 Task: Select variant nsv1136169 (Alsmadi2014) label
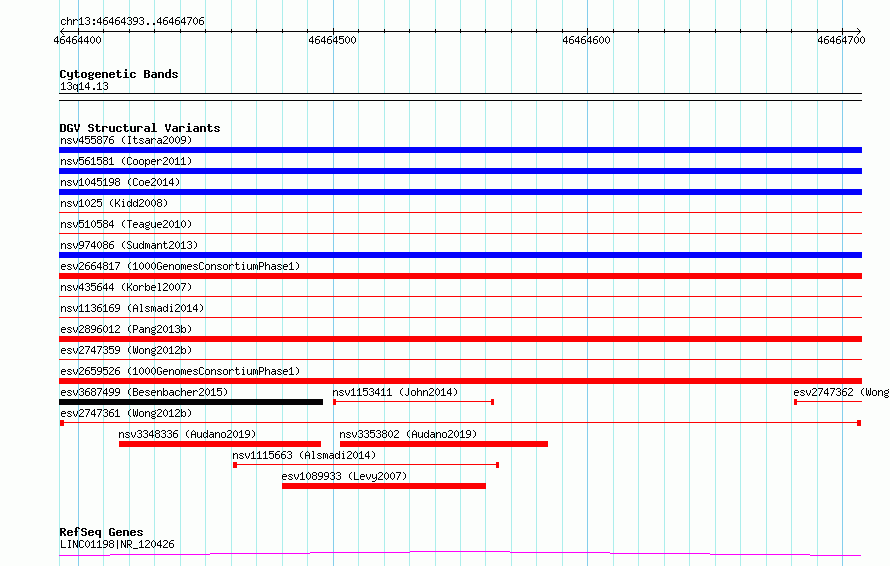click(x=132, y=308)
